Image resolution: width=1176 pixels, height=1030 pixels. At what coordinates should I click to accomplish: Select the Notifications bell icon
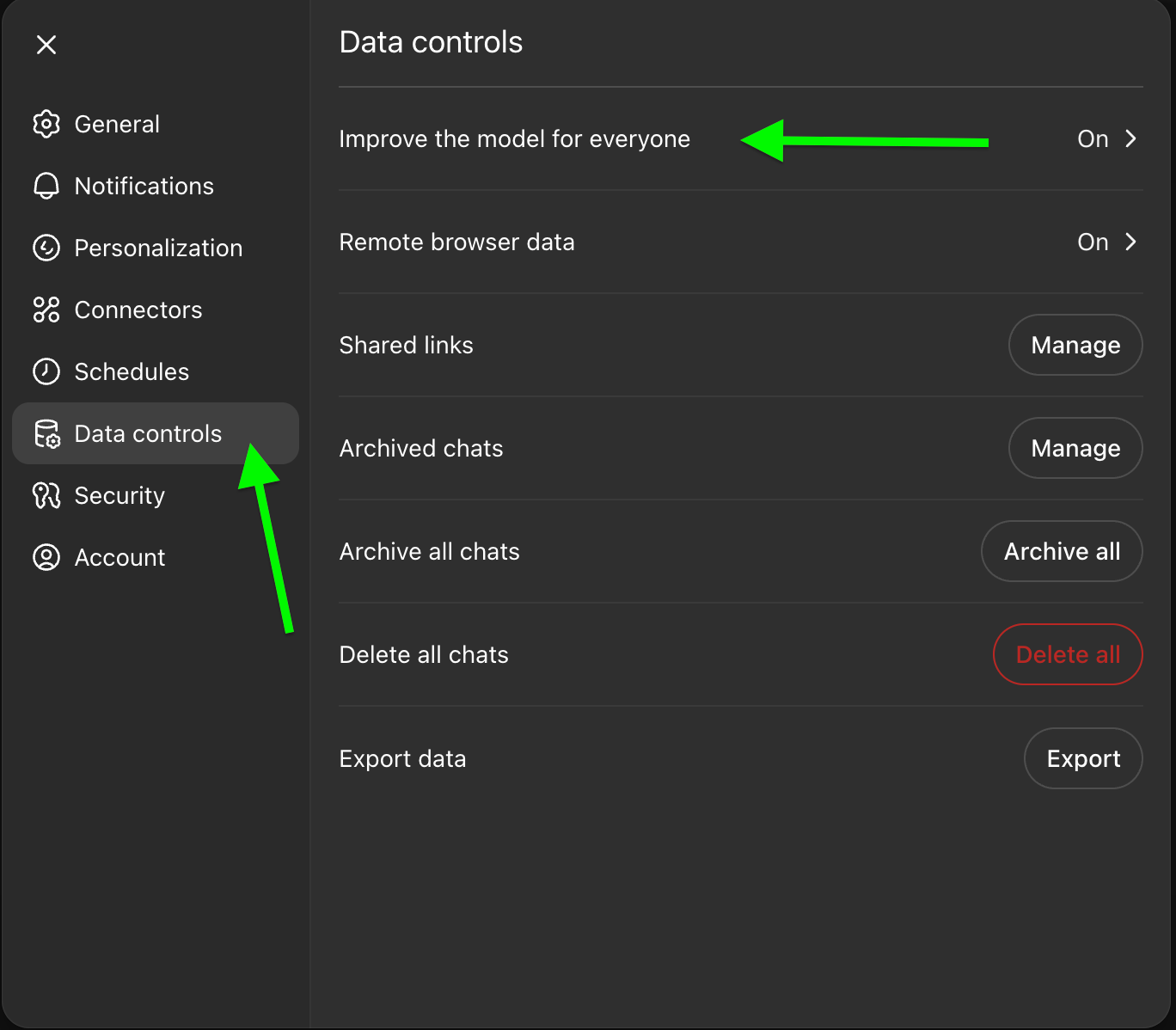[x=46, y=186]
